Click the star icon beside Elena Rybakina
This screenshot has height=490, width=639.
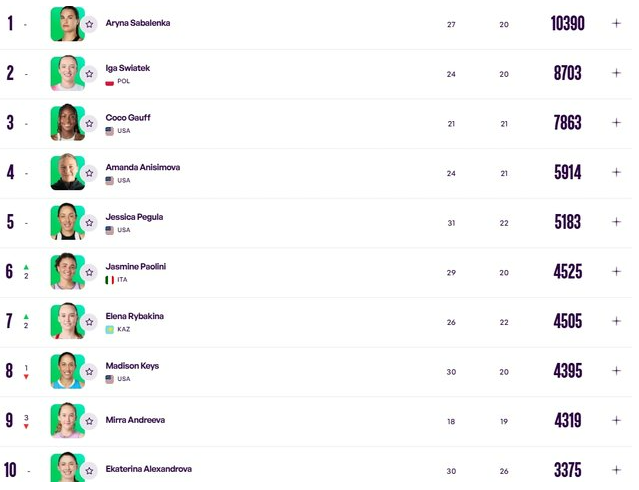89,322
